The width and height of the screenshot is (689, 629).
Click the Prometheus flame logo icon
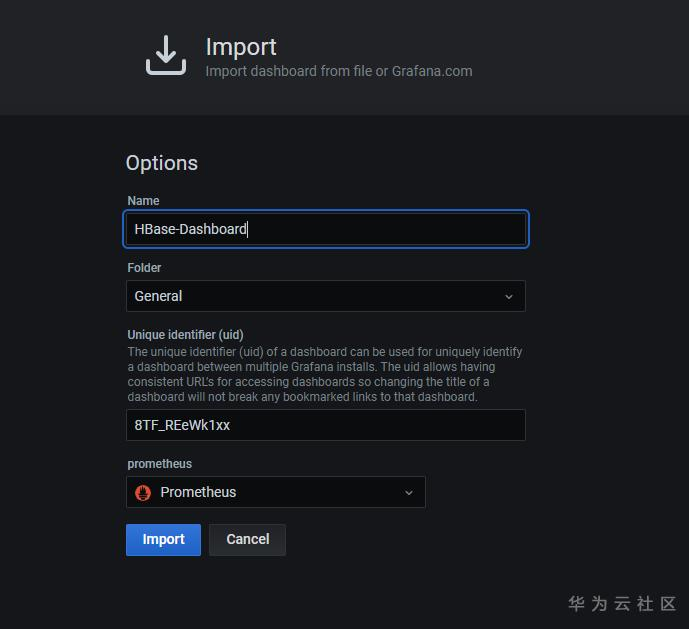(143, 492)
